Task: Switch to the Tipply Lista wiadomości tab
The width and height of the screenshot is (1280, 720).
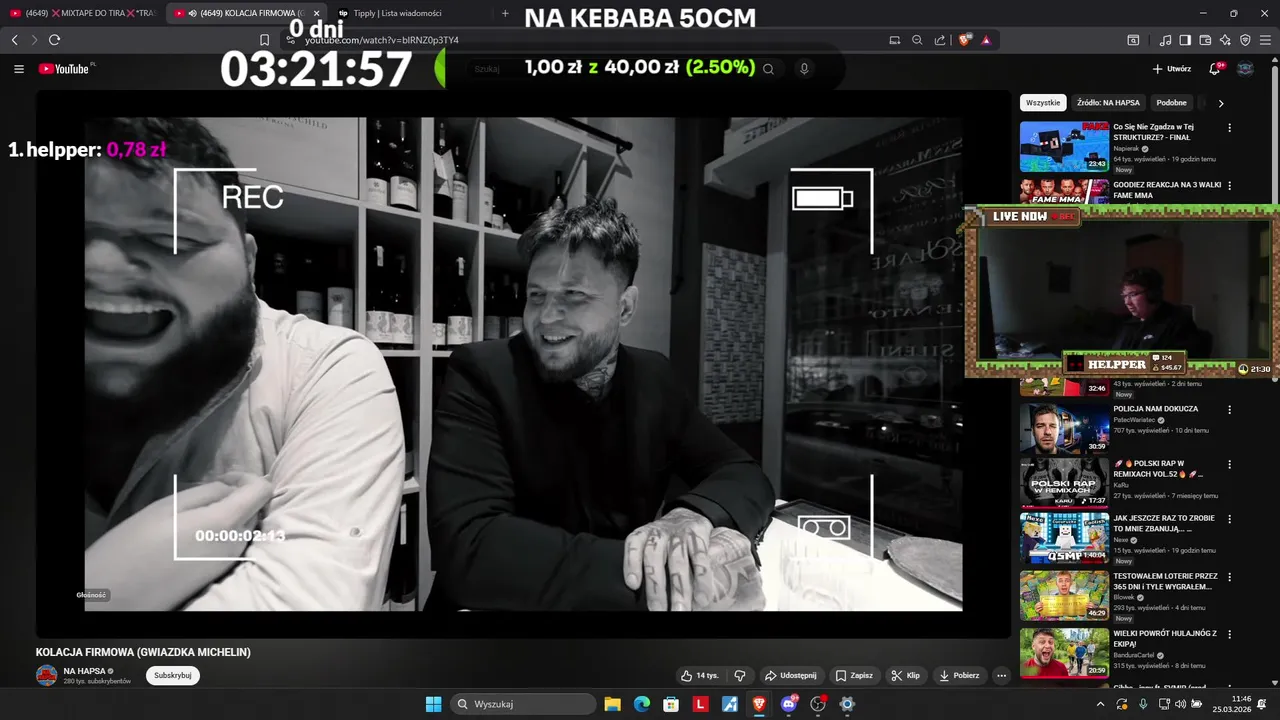Action: click(x=397, y=13)
